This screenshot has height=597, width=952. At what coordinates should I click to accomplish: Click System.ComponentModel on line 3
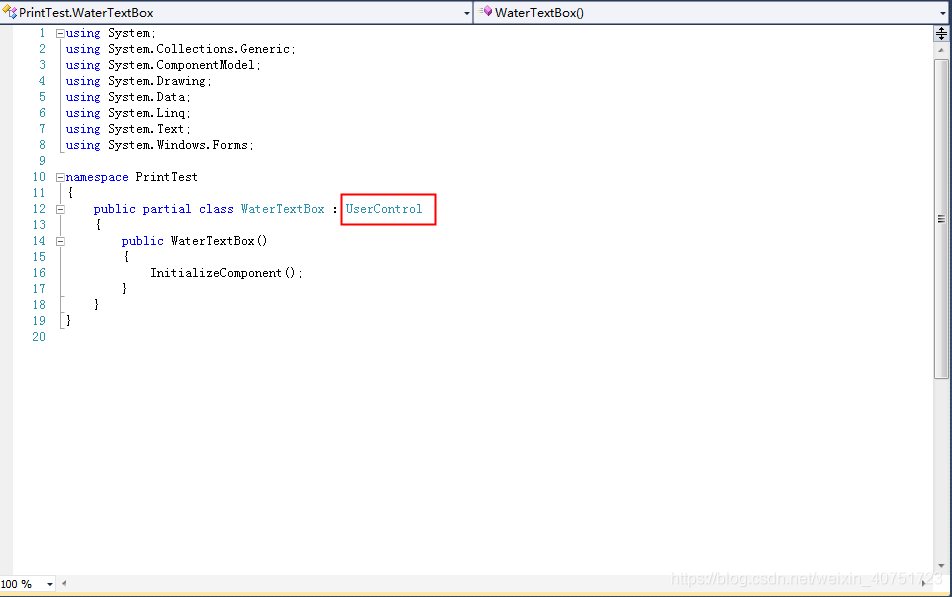point(184,65)
